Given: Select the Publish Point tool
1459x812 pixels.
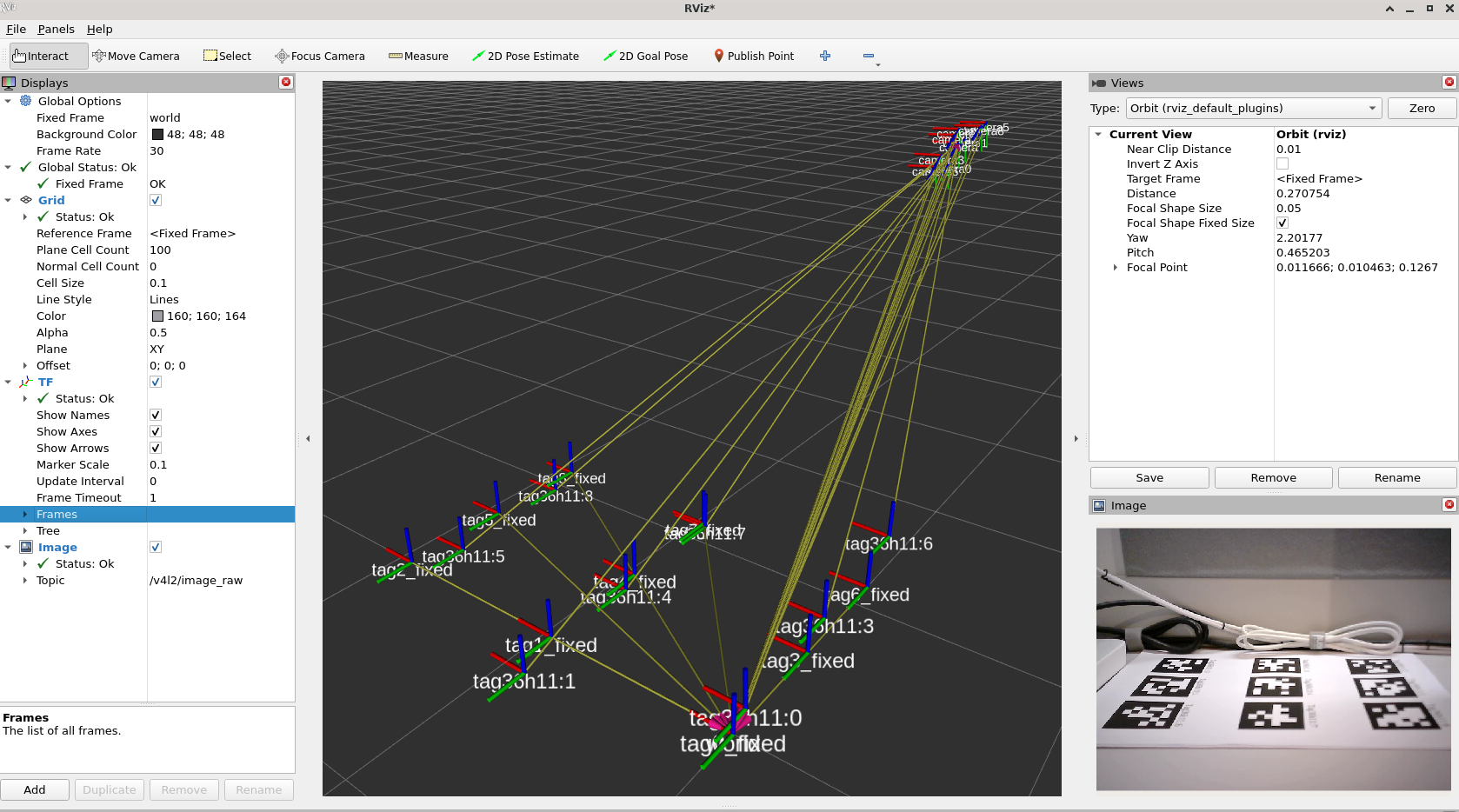Looking at the screenshot, I should 753,56.
